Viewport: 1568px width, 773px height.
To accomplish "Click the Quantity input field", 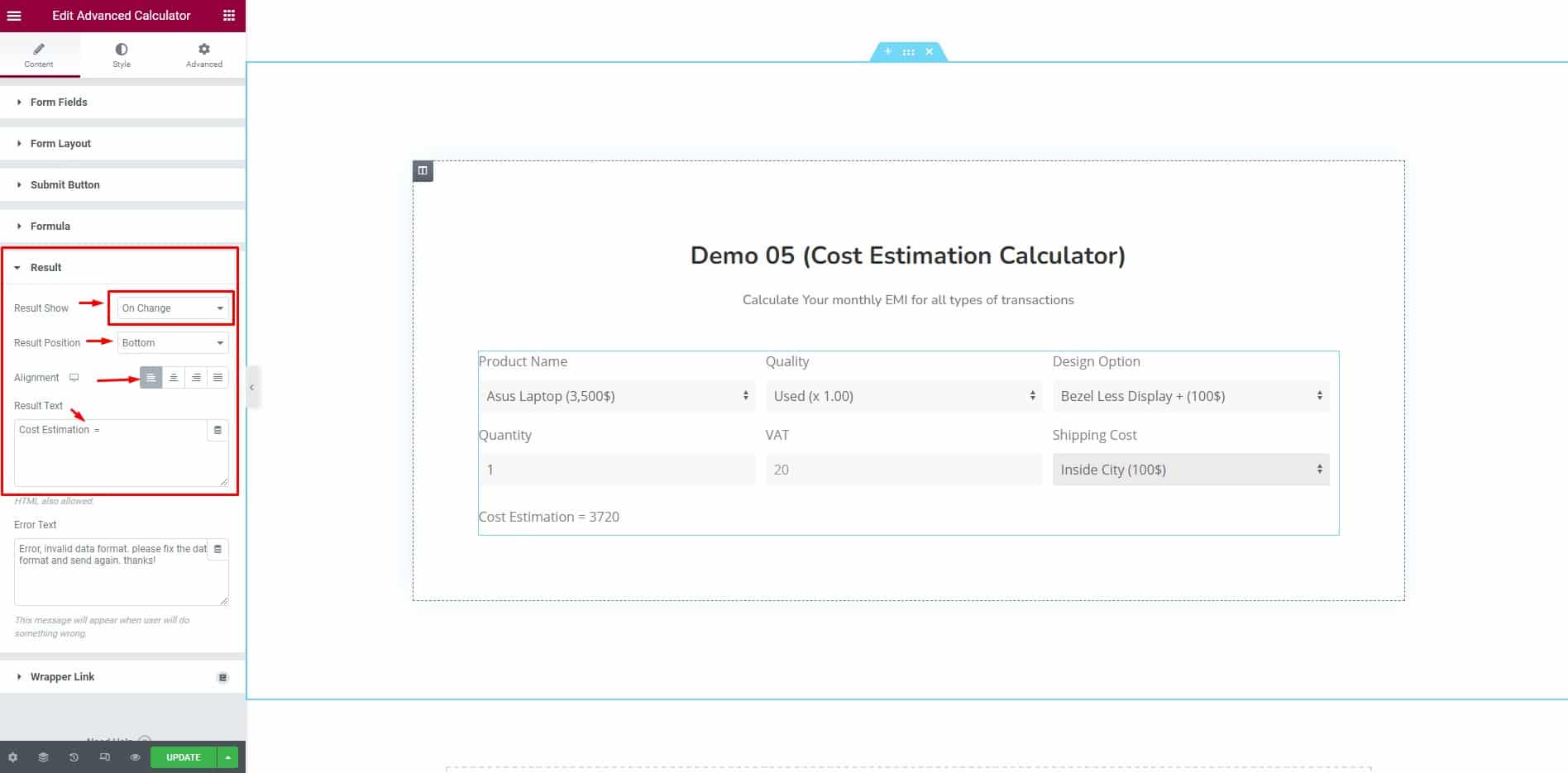I will (x=617, y=469).
